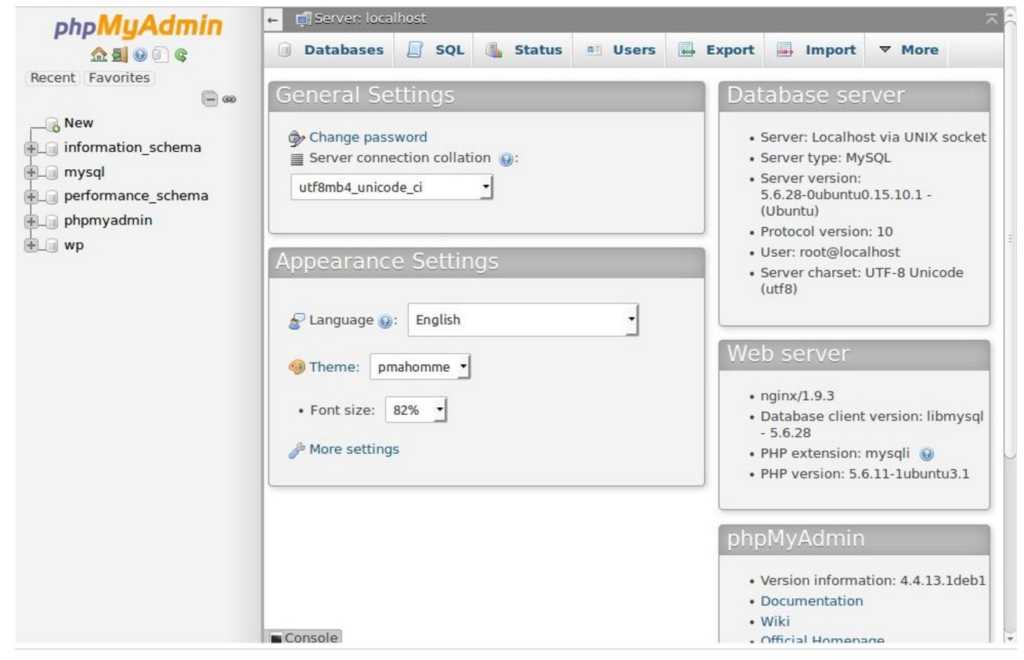The width and height of the screenshot is (1024, 660).
Task: Collapse all databases with the minus icon
Action: tap(209, 99)
